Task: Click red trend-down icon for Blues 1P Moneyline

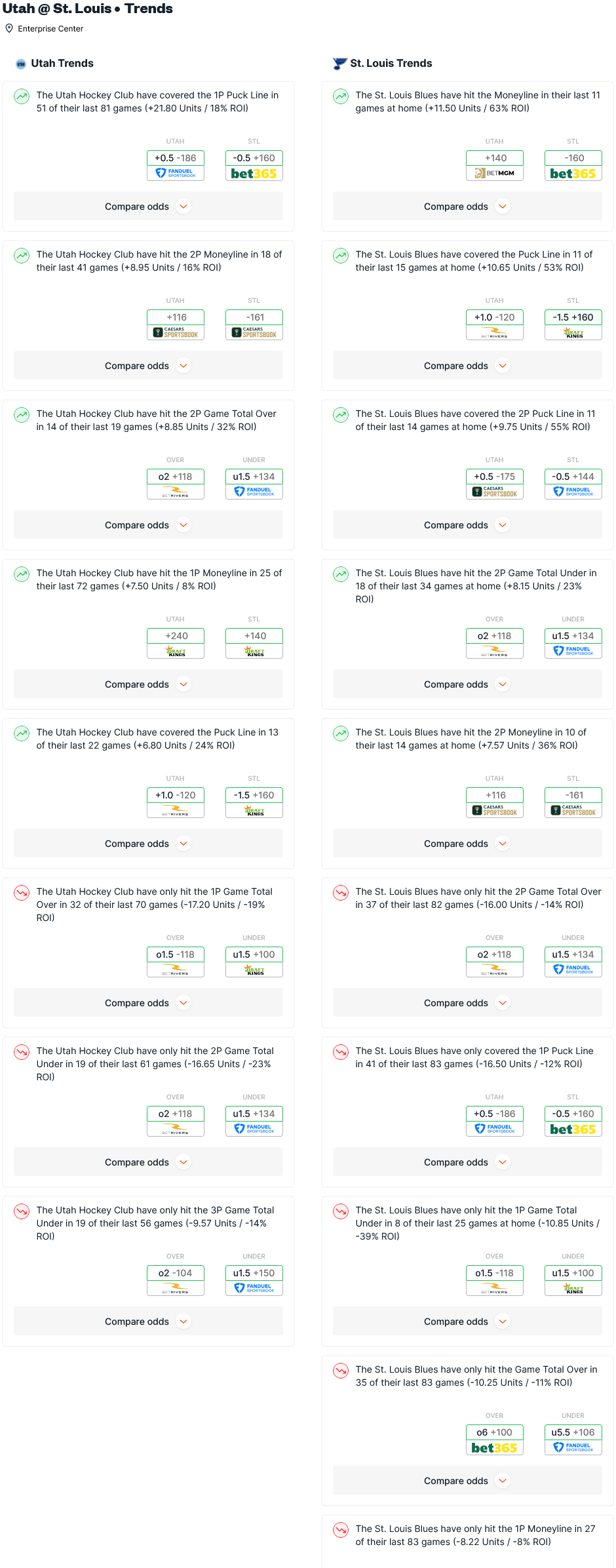Action: click(341, 1530)
